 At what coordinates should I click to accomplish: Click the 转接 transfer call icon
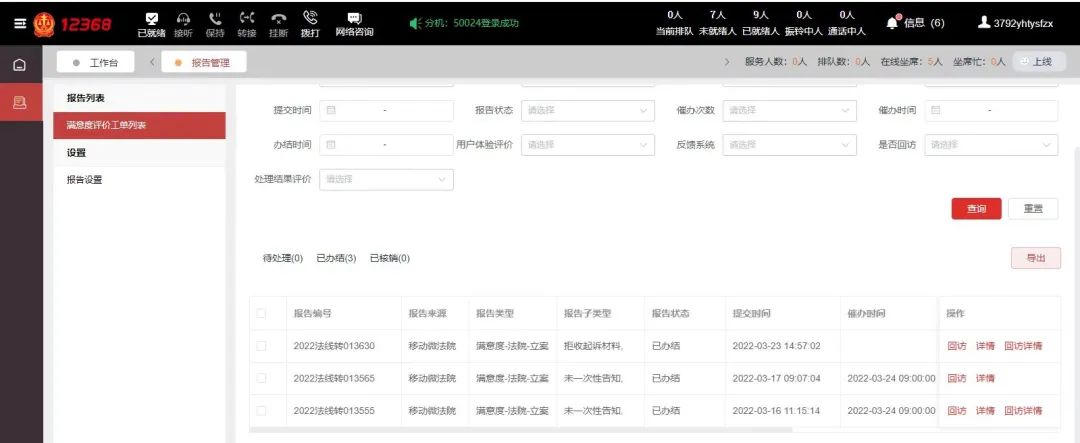(x=247, y=19)
